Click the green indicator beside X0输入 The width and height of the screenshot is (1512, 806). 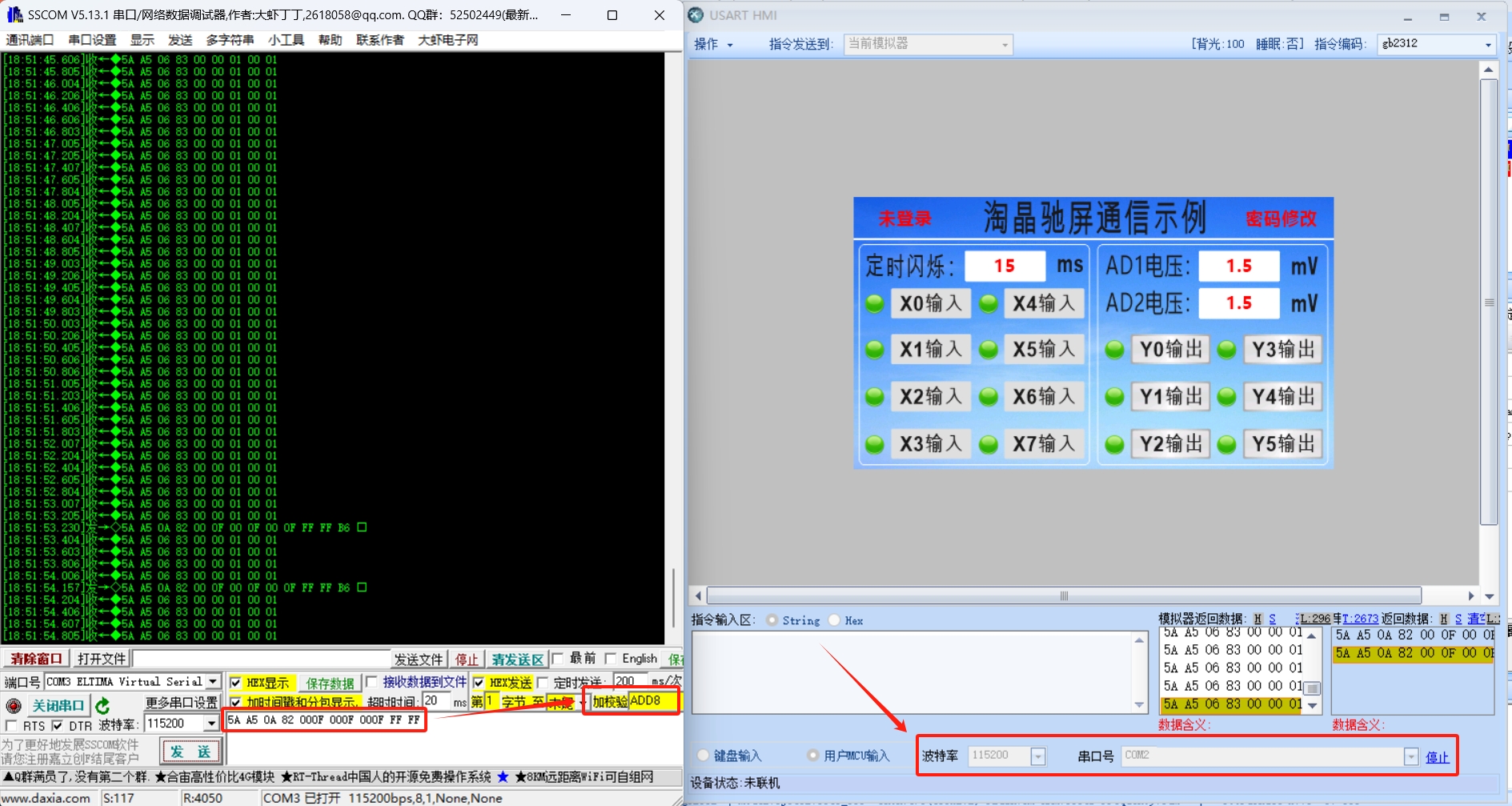pos(875,303)
